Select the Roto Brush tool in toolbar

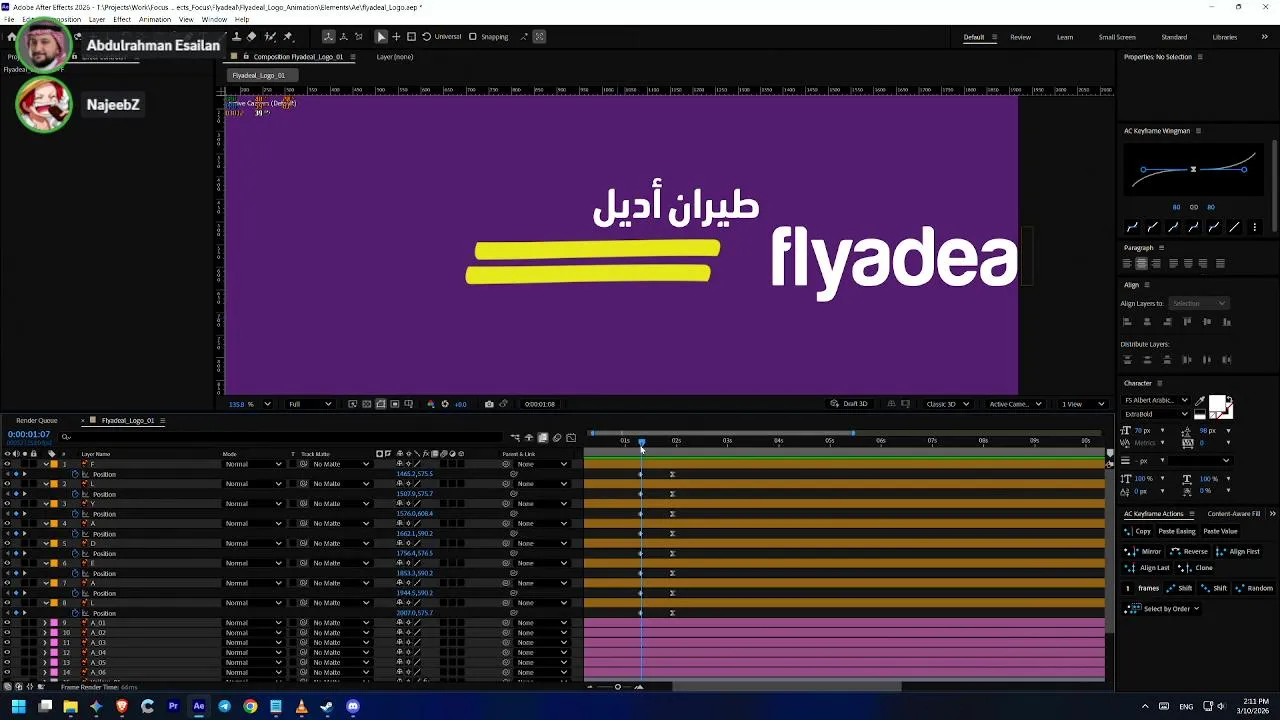pyautogui.click(x=270, y=37)
